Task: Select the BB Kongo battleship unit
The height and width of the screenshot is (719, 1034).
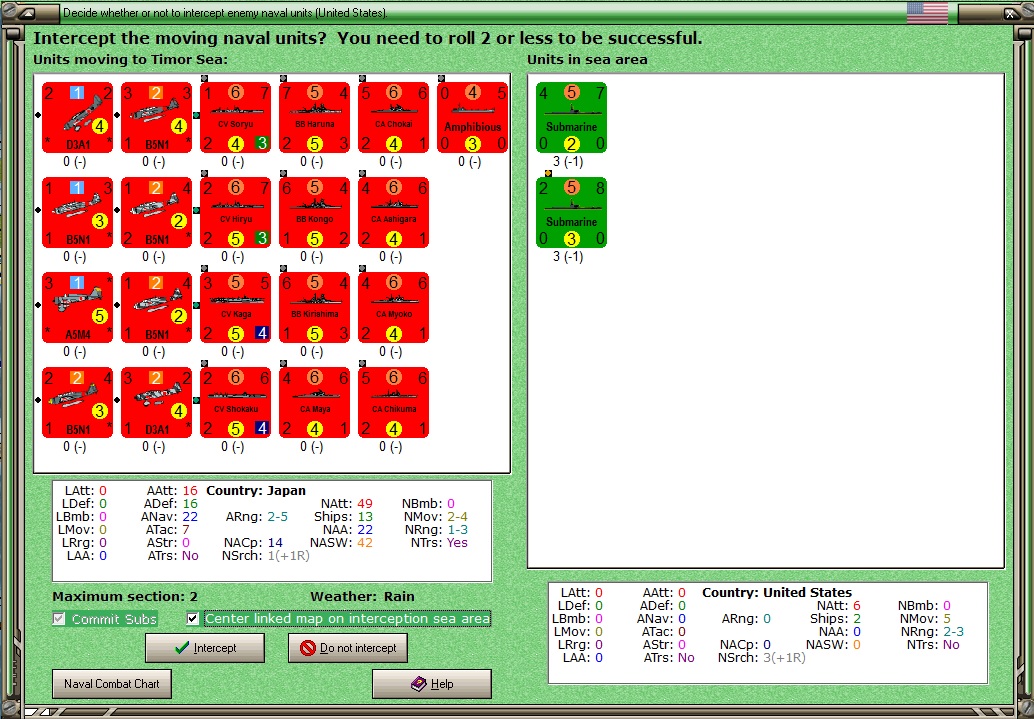Action: point(315,212)
